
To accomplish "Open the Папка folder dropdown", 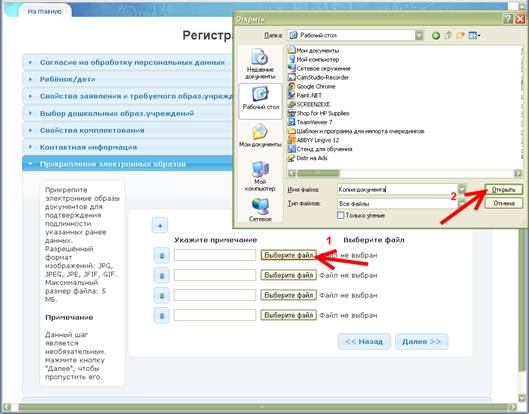I will [419, 35].
